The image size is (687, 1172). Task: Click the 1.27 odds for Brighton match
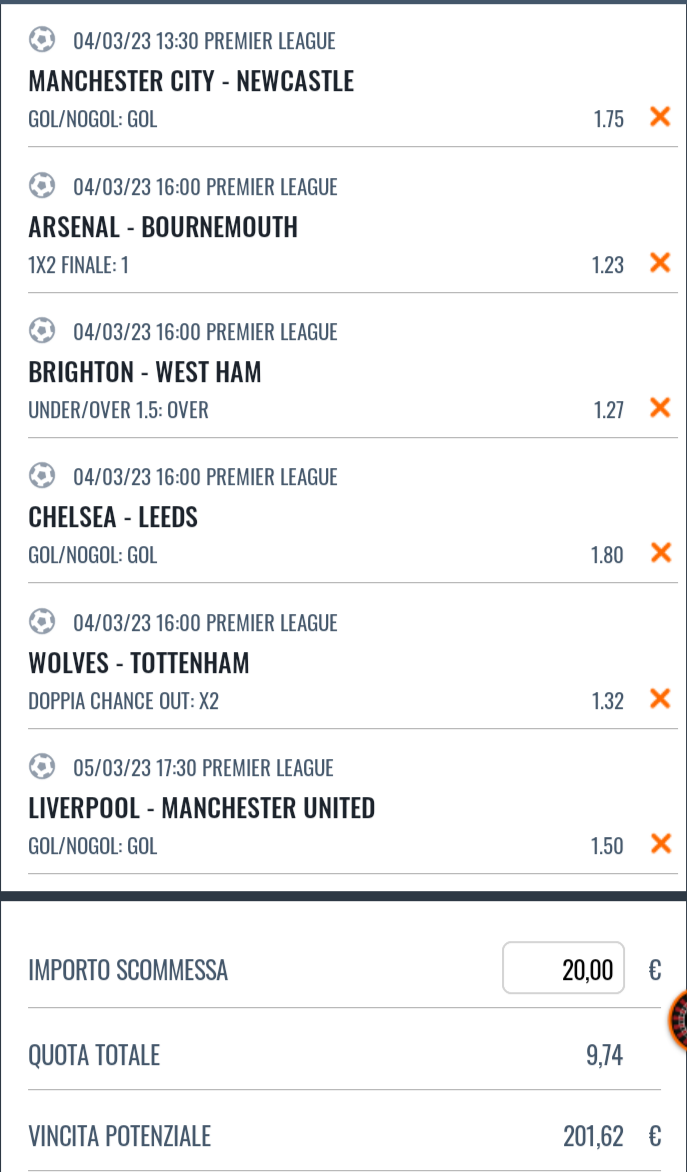608,409
